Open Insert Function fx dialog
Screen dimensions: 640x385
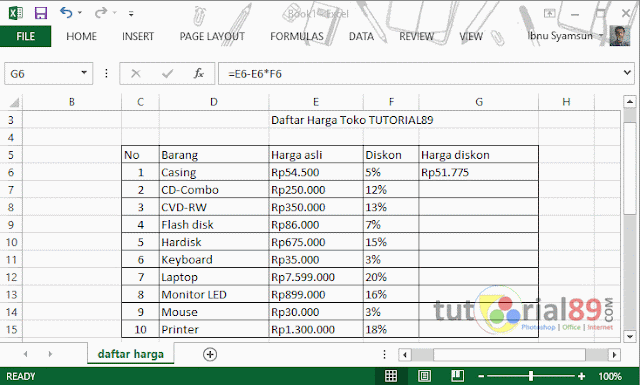click(199, 74)
